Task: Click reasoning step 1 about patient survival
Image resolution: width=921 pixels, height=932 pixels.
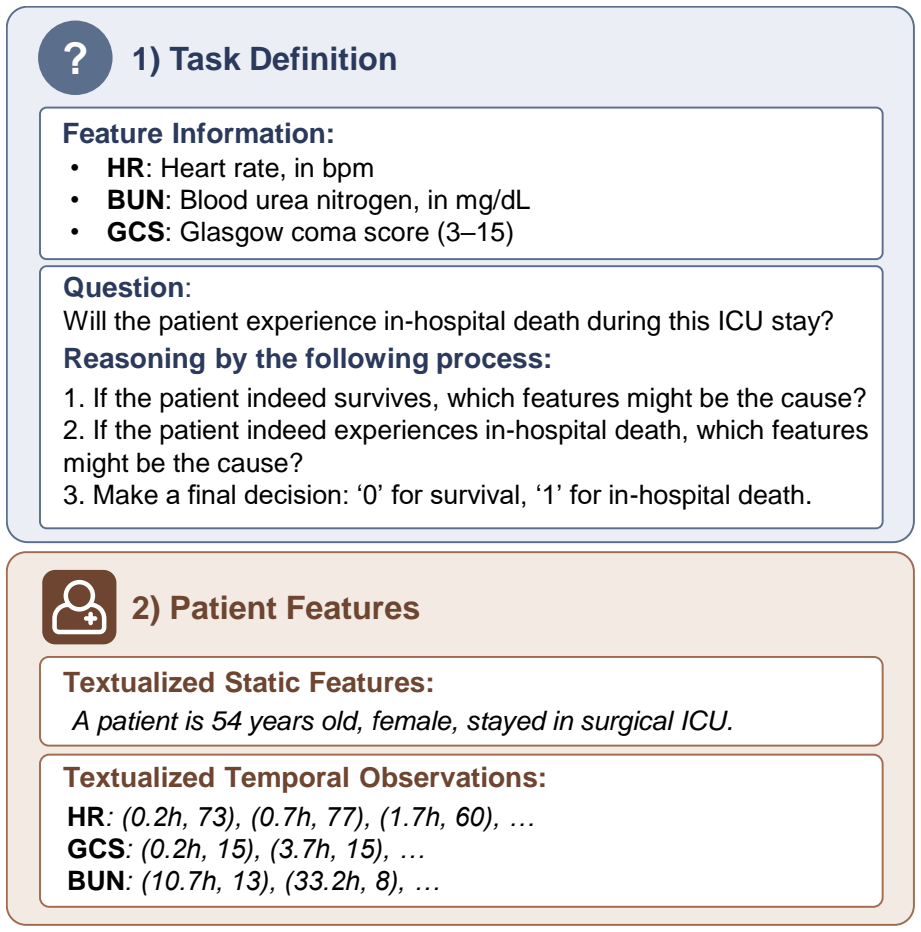Action: pos(464,398)
